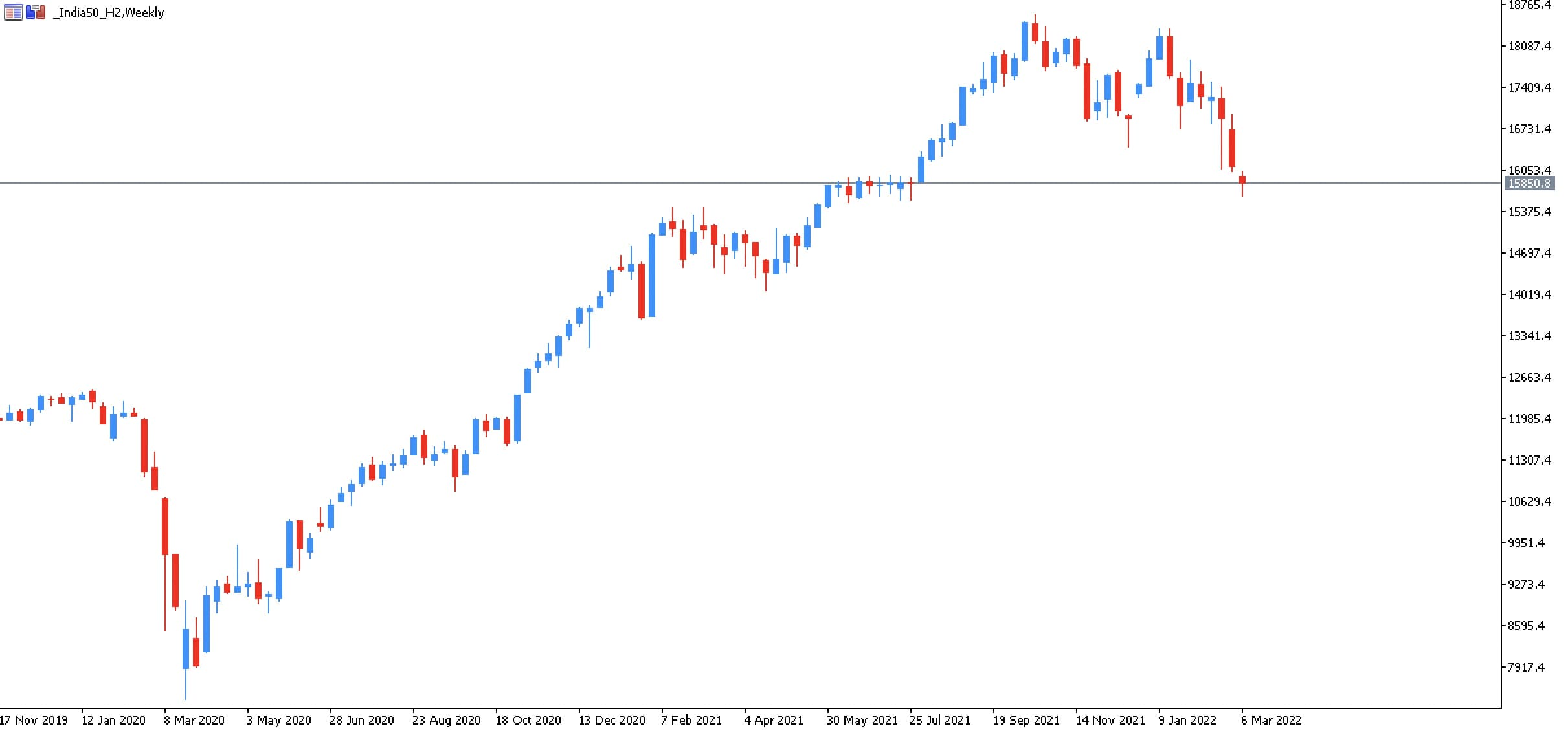Click the 9 Jan 2022 date label
1568x735 pixels.
click(x=1187, y=720)
